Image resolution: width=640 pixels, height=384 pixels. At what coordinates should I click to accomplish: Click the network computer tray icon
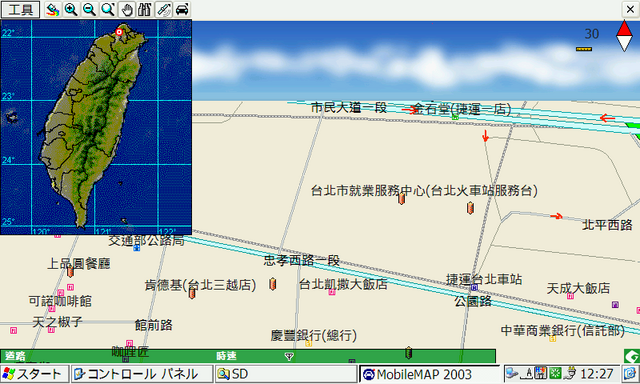512,373
